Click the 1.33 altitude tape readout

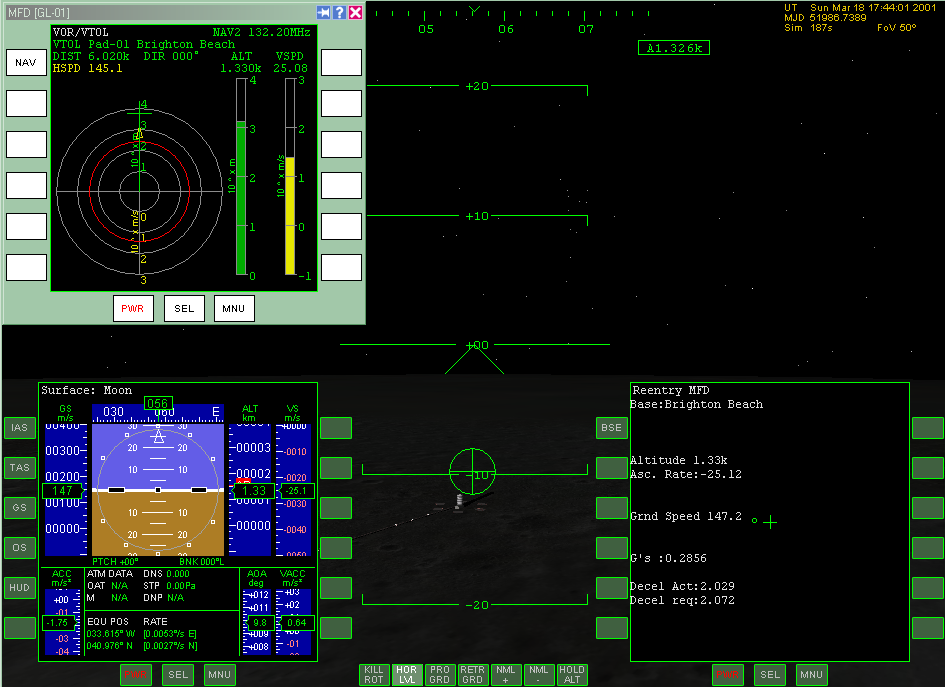[254, 491]
